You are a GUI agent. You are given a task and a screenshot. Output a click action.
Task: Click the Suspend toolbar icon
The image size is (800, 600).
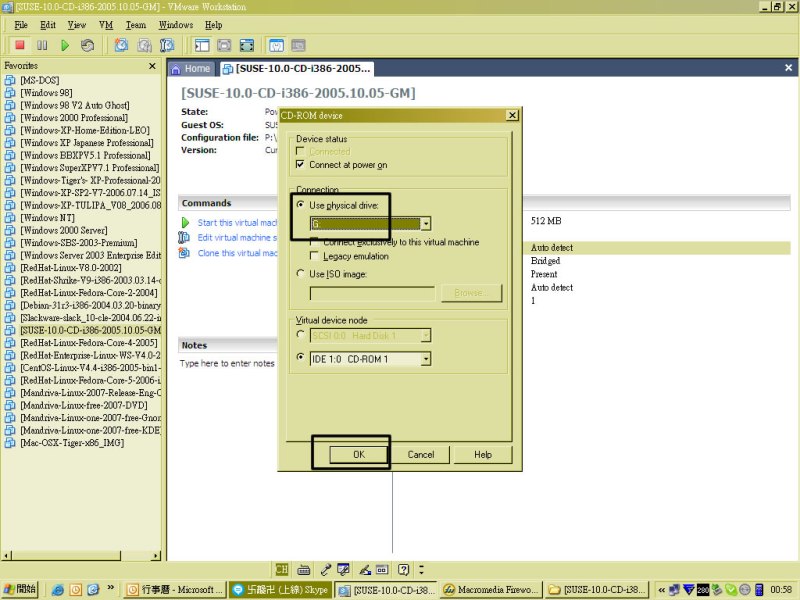pos(42,45)
